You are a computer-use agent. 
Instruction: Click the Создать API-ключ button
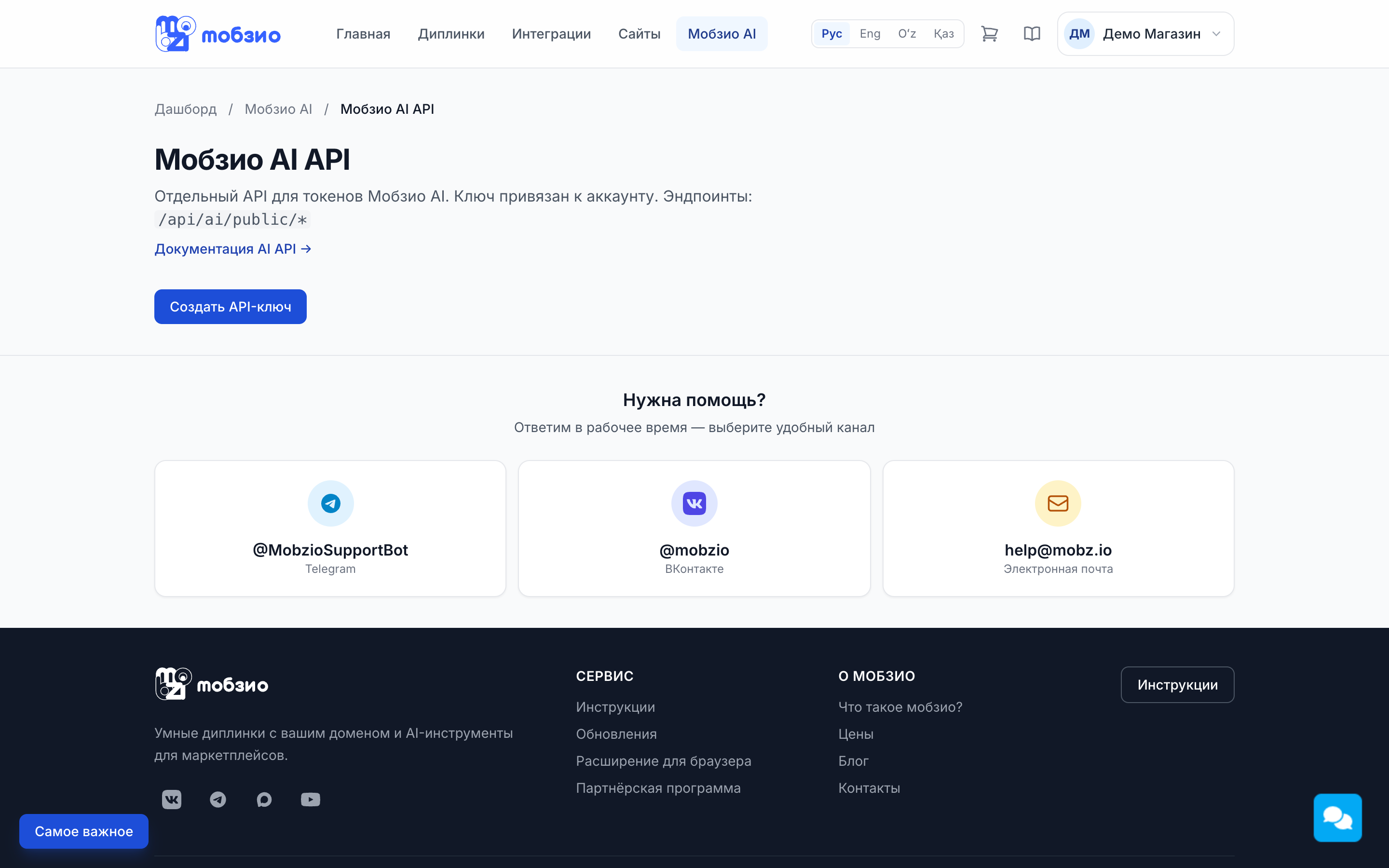tap(230, 307)
